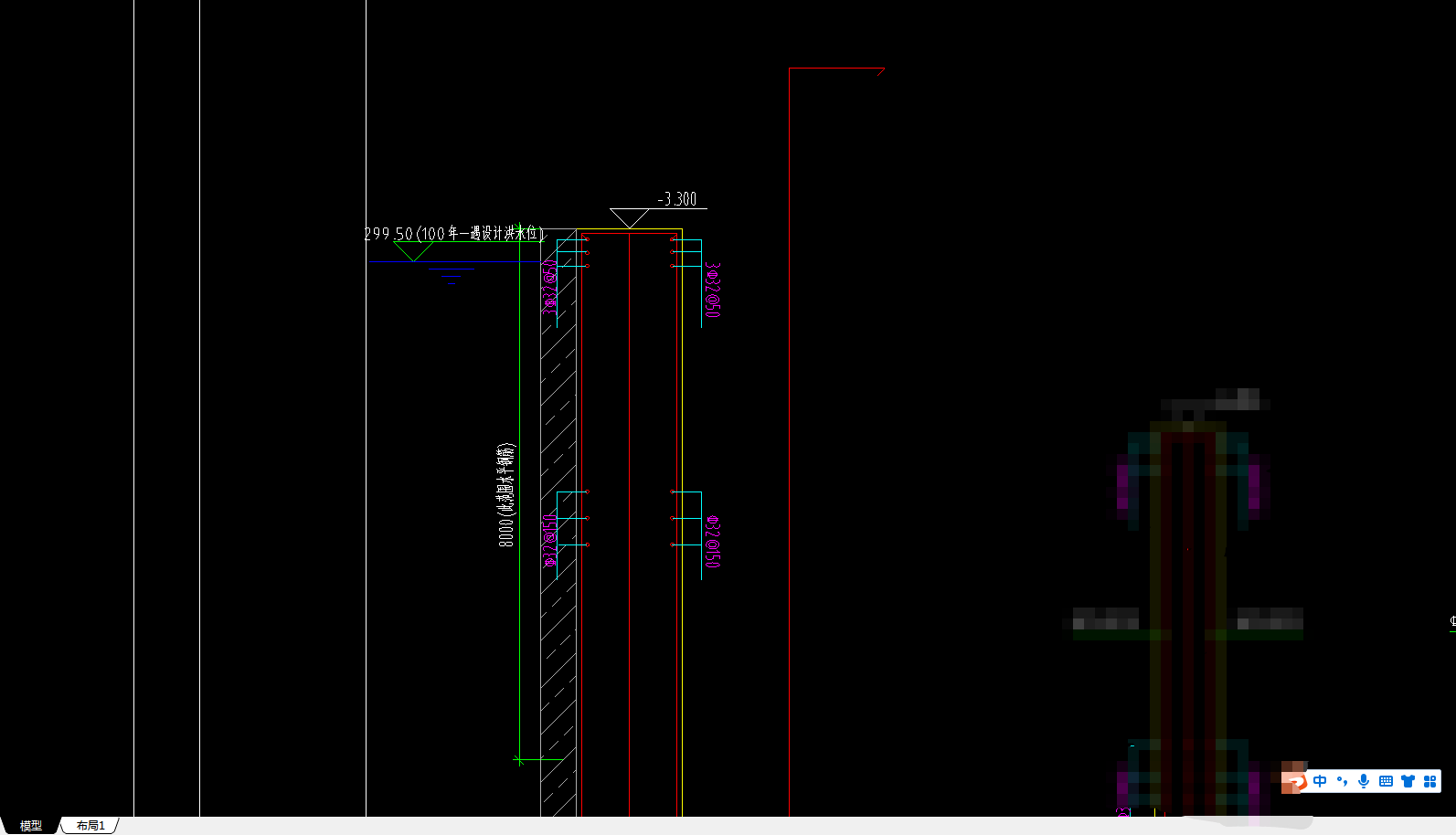
Task: Open the IME soft keyboard icon
Action: [x=1386, y=781]
